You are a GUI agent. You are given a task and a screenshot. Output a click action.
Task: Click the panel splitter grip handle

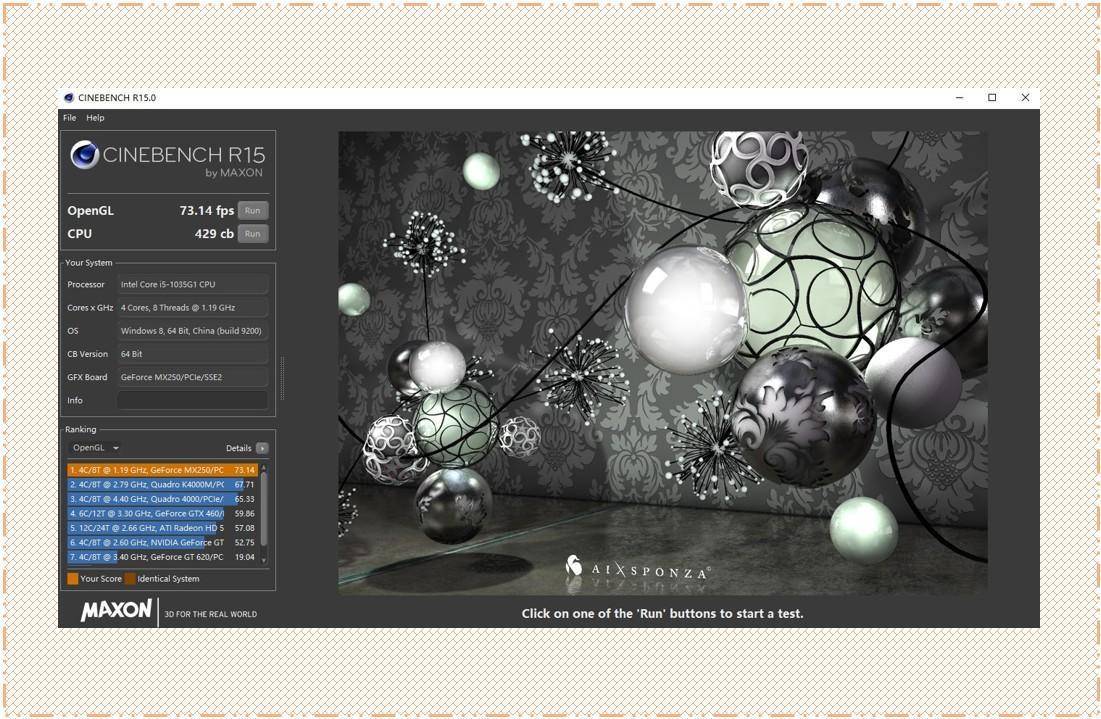tap(282, 378)
